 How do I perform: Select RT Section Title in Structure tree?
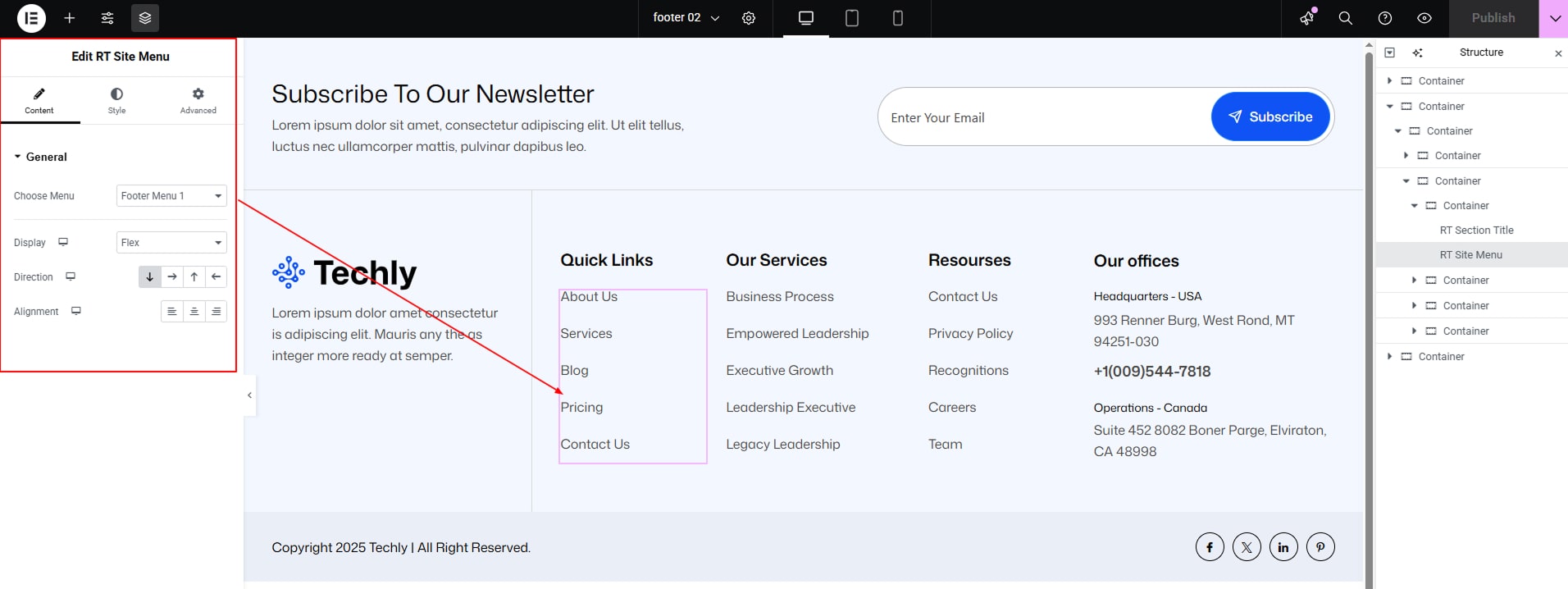1477,231
